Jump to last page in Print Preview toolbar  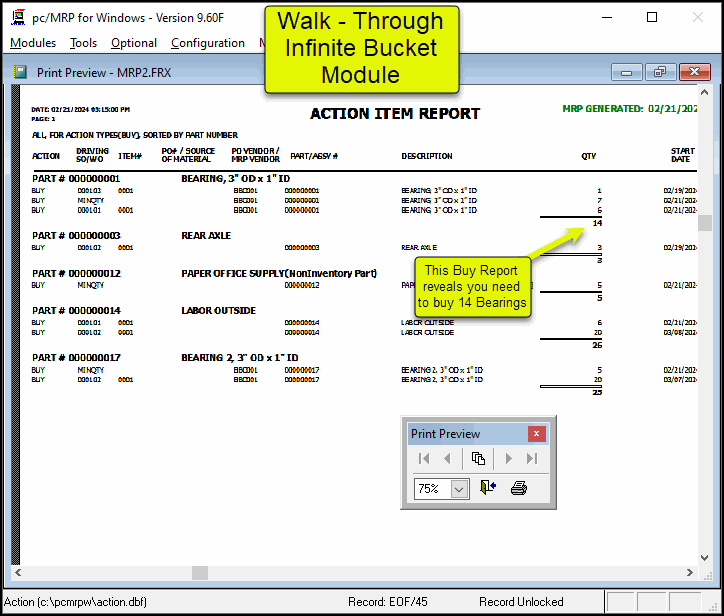(532, 459)
